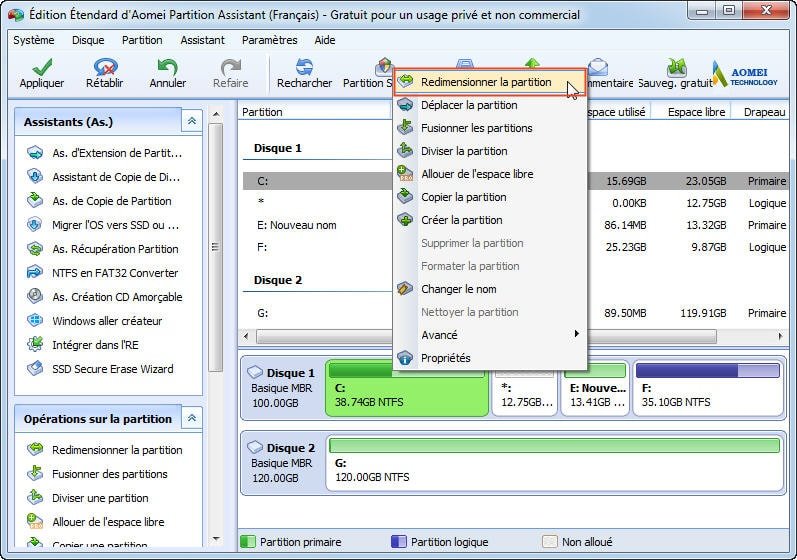The image size is (797, 560).
Task: Open Propriétés from context menu
Action: pos(490,358)
